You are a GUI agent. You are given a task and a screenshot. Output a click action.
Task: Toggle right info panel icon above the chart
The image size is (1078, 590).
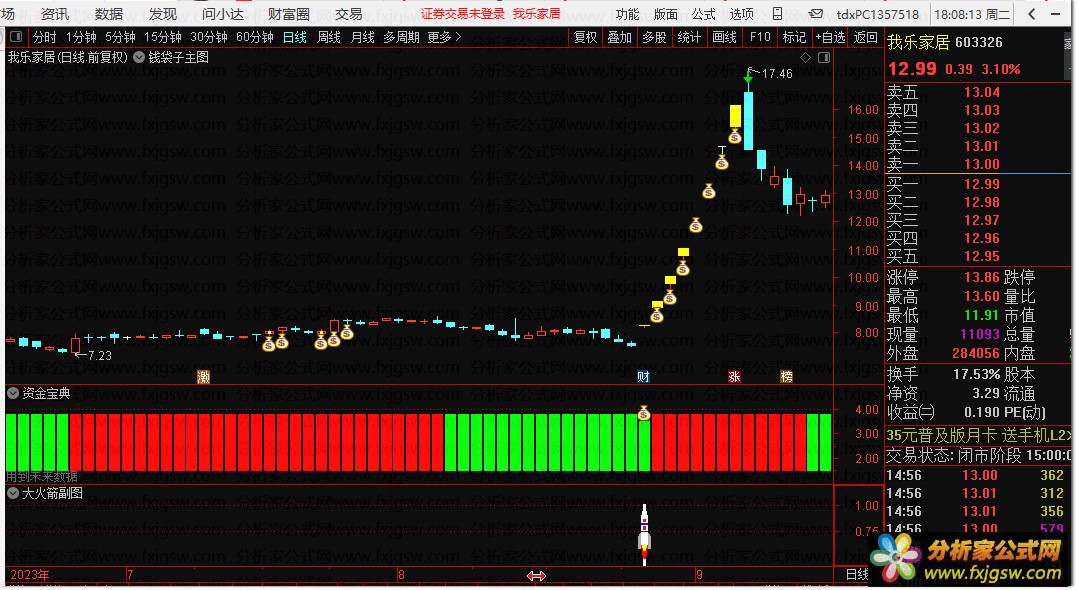[824, 58]
